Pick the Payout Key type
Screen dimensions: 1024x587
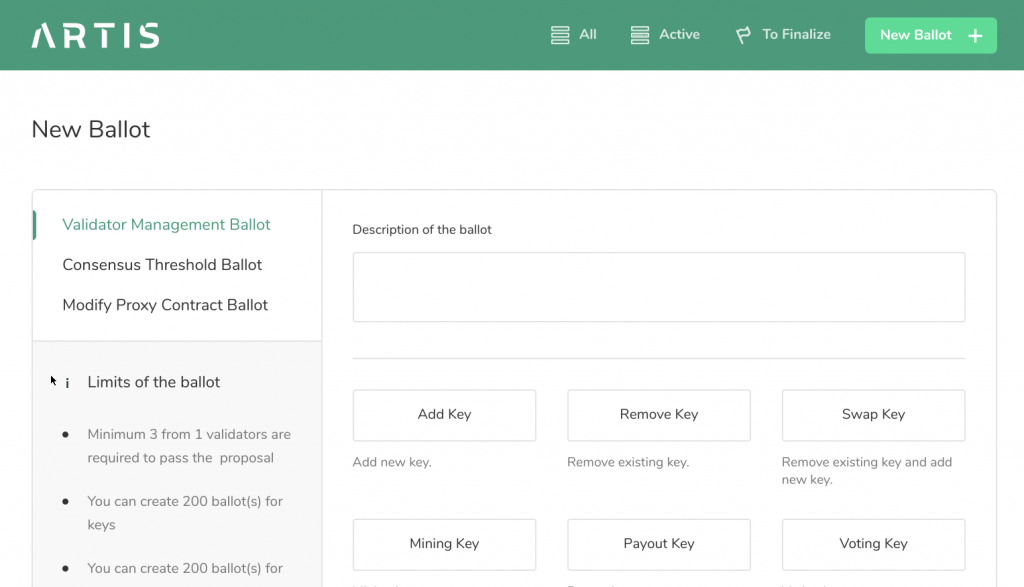[659, 545]
